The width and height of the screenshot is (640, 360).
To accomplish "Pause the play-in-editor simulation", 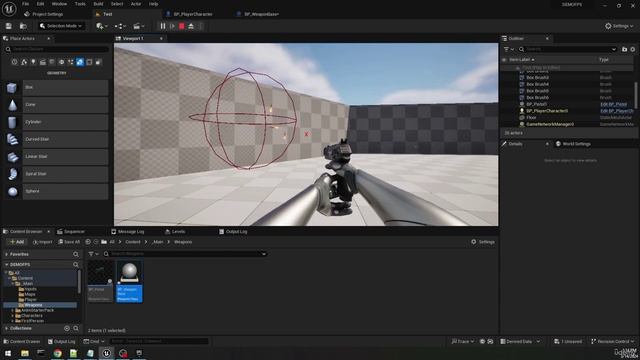I will [x=163, y=26].
